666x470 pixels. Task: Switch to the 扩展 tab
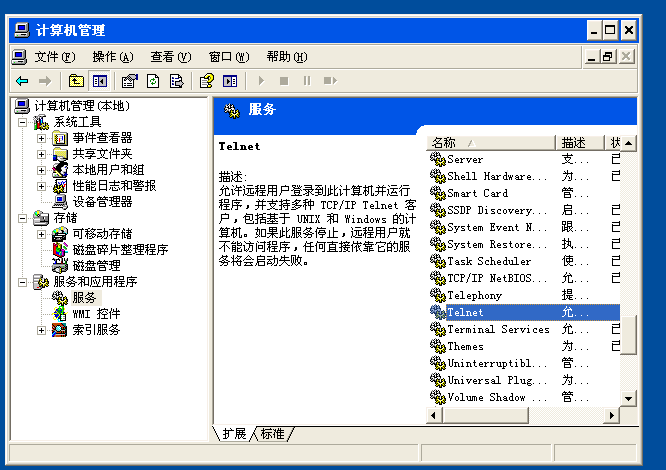pyautogui.click(x=234, y=433)
